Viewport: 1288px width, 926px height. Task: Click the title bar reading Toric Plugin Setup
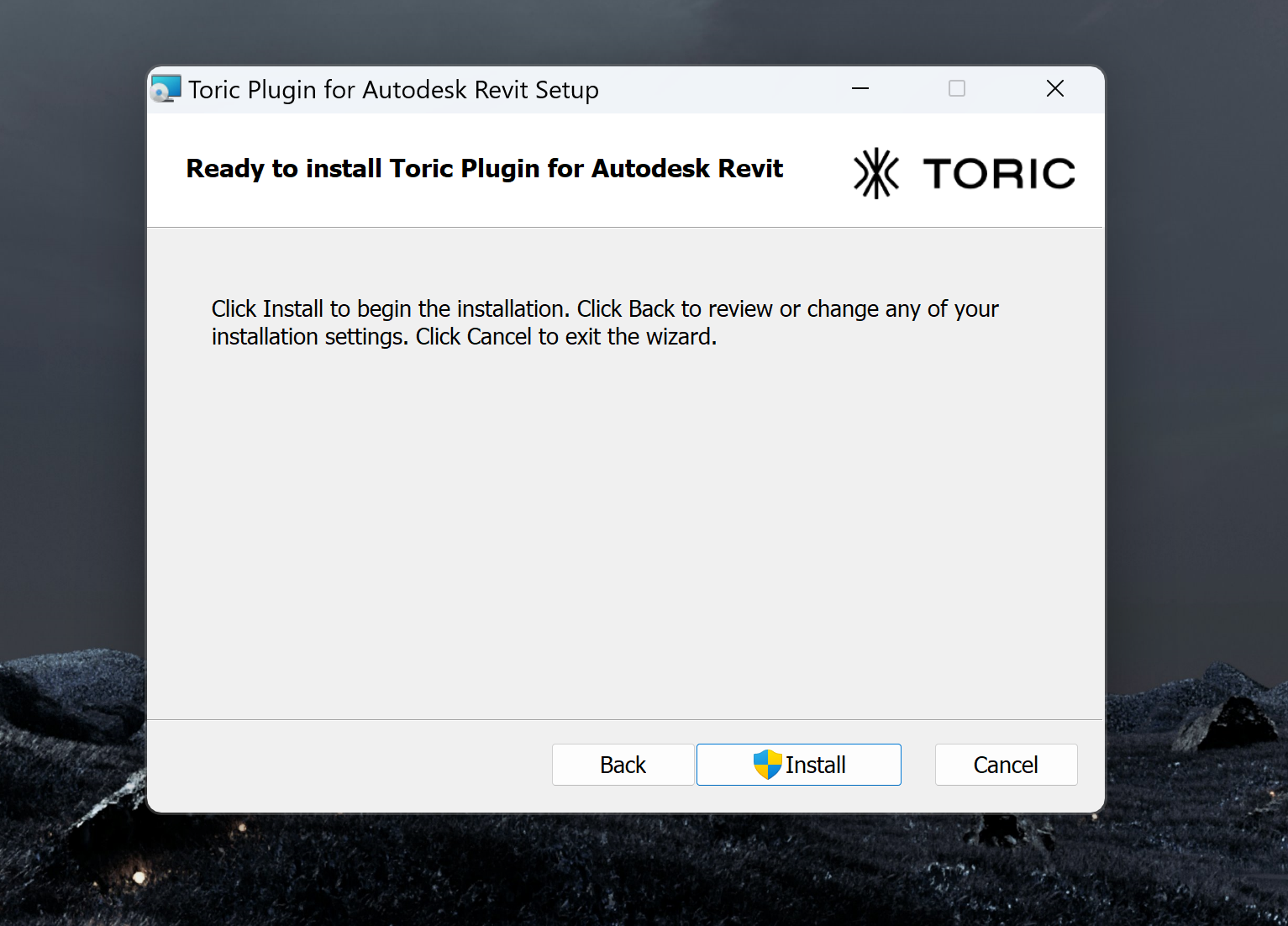(x=393, y=89)
